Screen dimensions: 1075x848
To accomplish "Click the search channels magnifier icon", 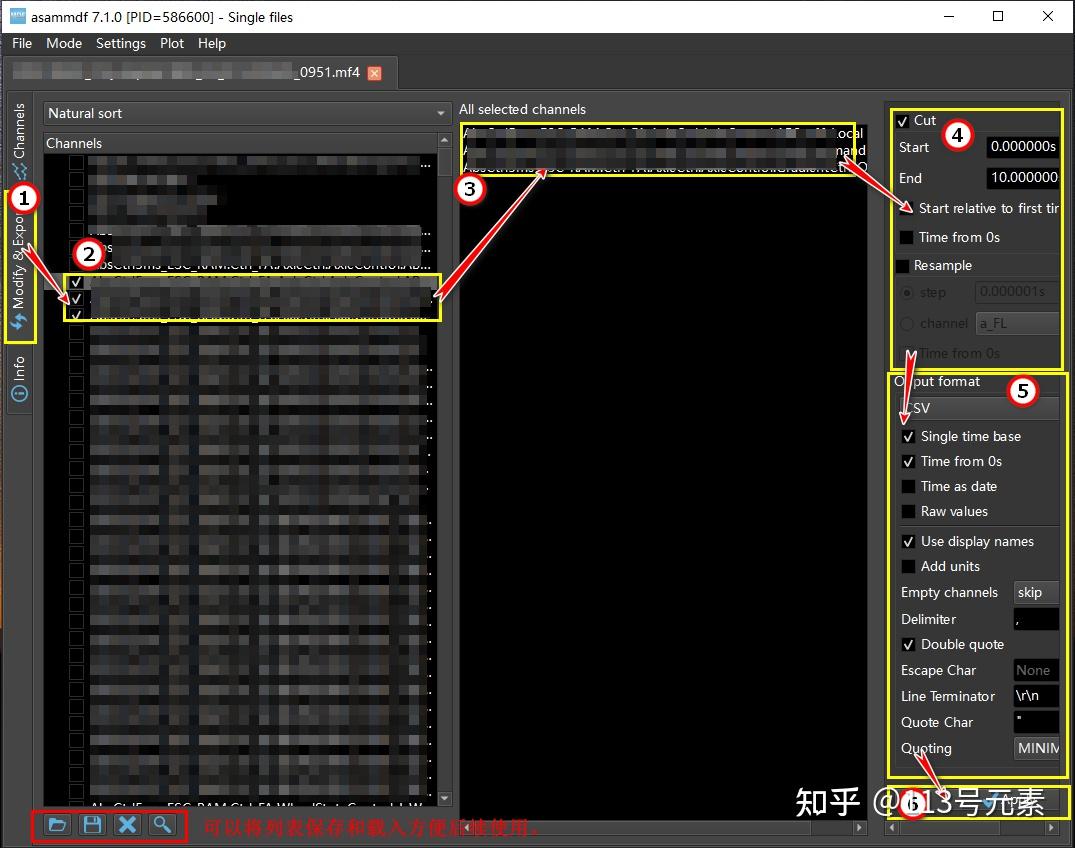I will tap(162, 824).
